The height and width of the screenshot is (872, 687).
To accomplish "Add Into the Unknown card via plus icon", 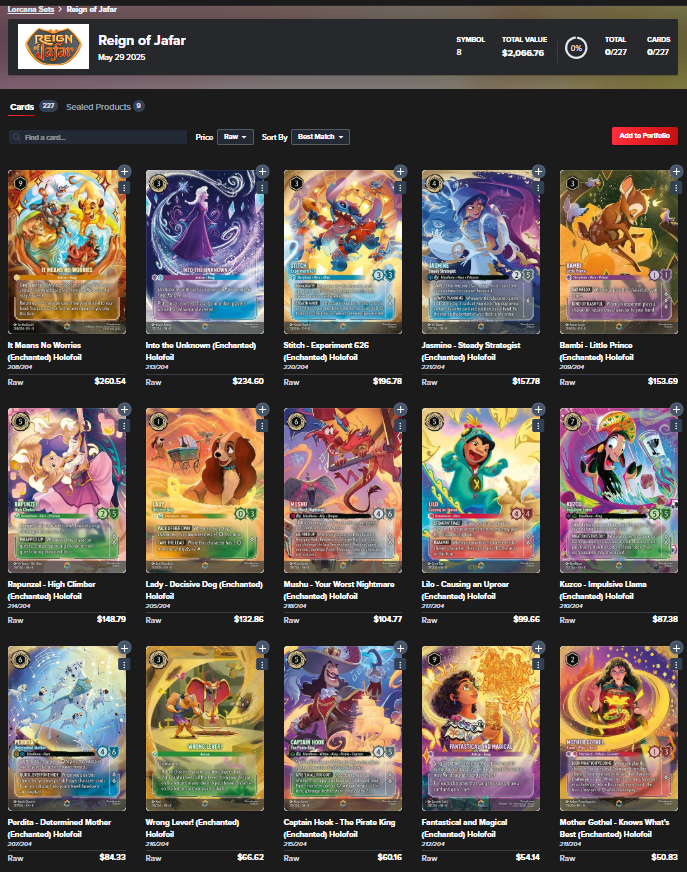I will click(x=263, y=171).
